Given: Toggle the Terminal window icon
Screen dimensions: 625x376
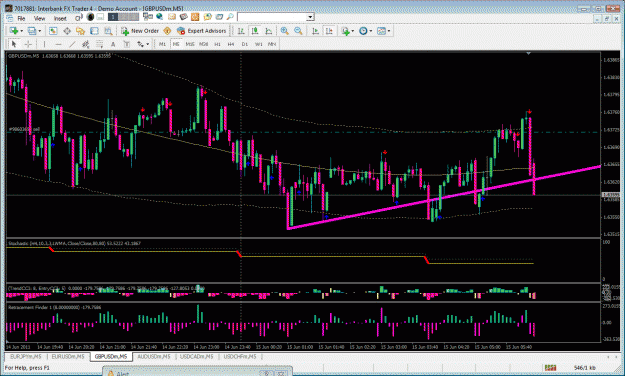Looking at the screenshot, I should point(94,31).
